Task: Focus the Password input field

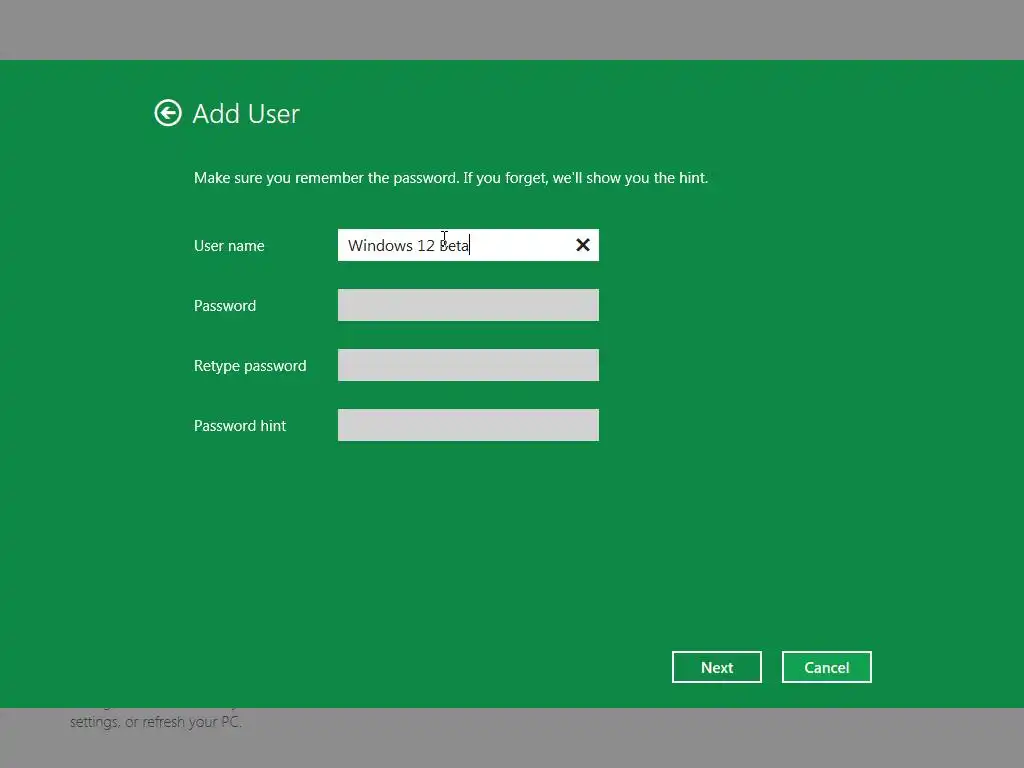Action: click(x=468, y=305)
